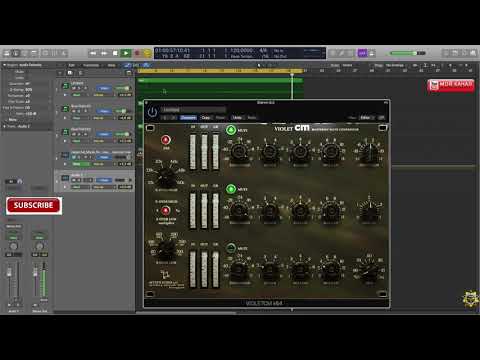Viewport: 480px width, 360px height.
Task: Click the tempo value in the LCD
Action: click(241, 50)
